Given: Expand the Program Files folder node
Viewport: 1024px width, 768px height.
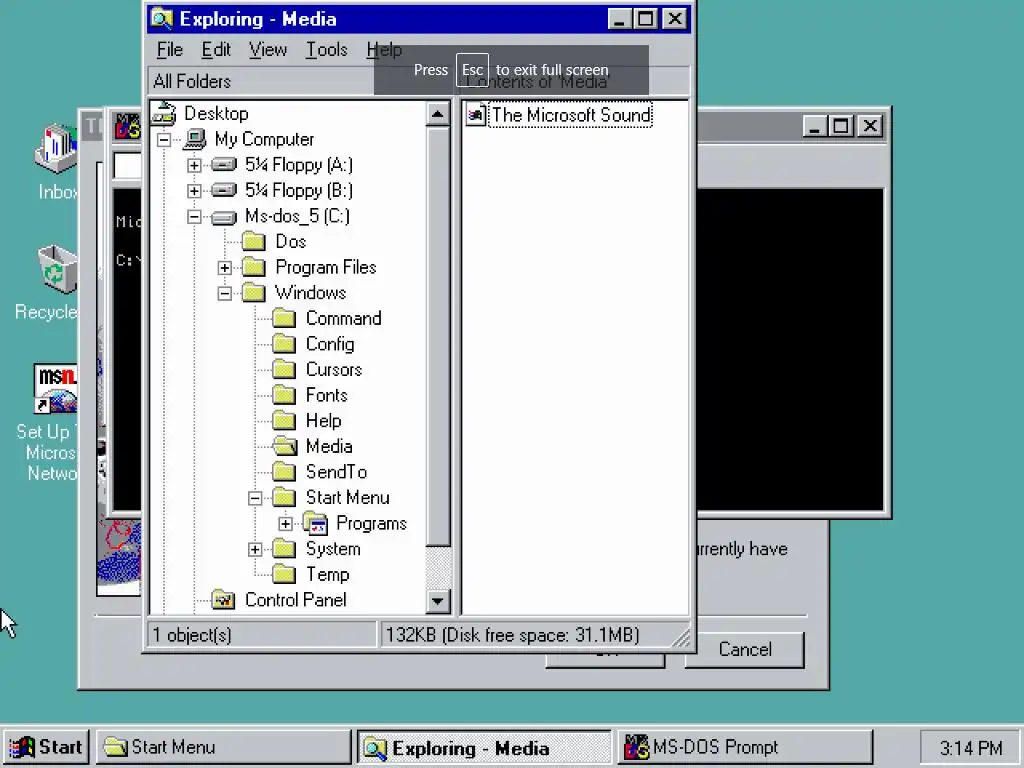Looking at the screenshot, I should pyautogui.click(x=225, y=268).
